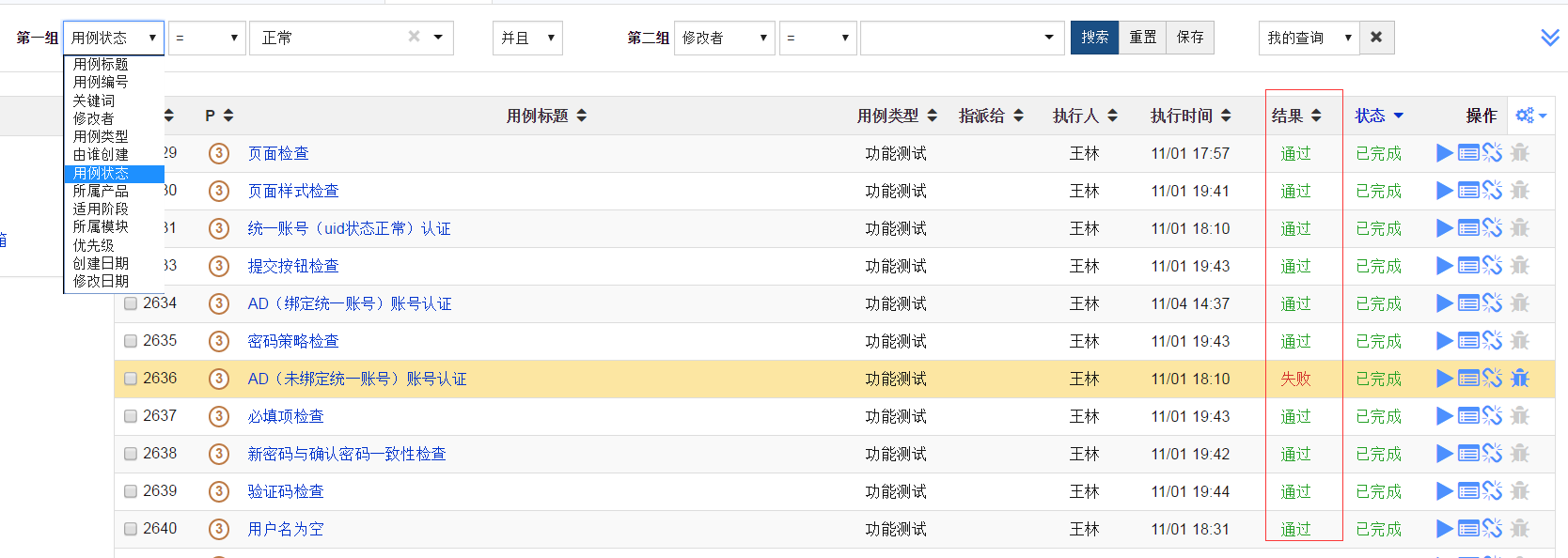
Task: Open the column settings gear icon
Action: pyautogui.click(x=1529, y=116)
